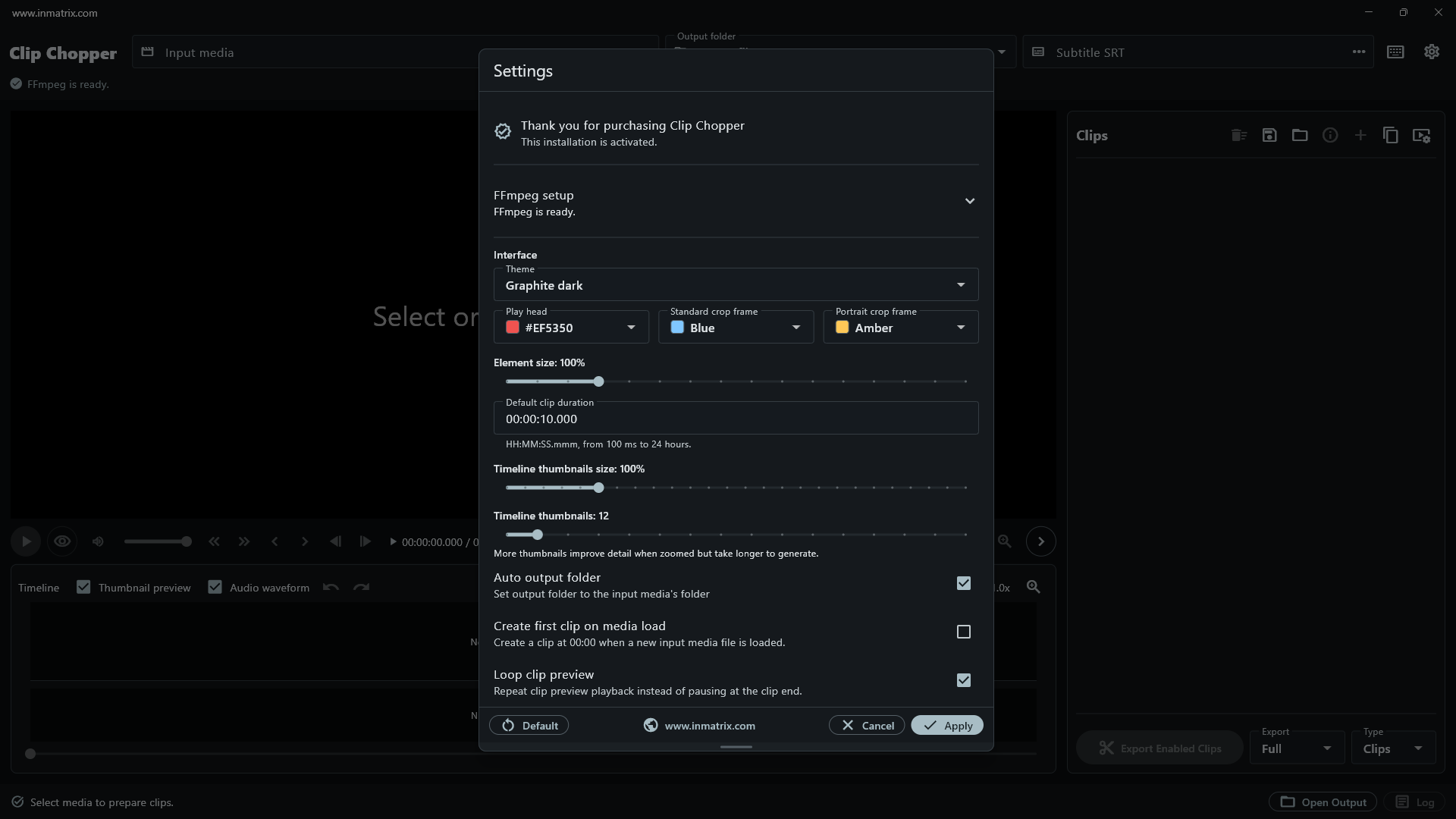The width and height of the screenshot is (1456, 819).
Task: Click the Element size slider handle
Action: click(x=599, y=381)
